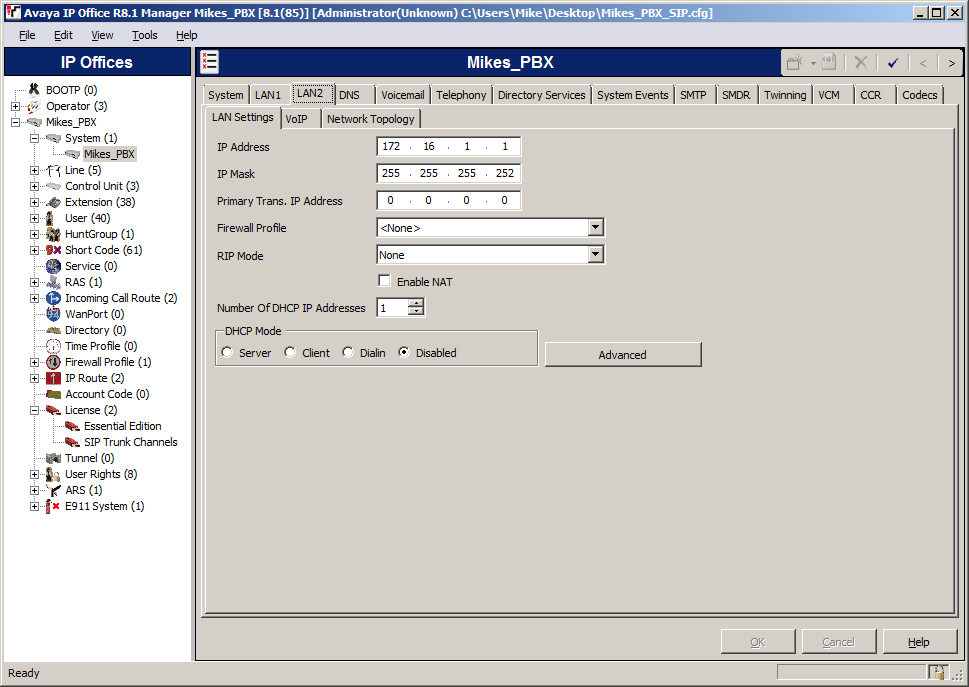The image size is (969, 687).
Task: Click the Advanced button
Action: click(x=623, y=355)
